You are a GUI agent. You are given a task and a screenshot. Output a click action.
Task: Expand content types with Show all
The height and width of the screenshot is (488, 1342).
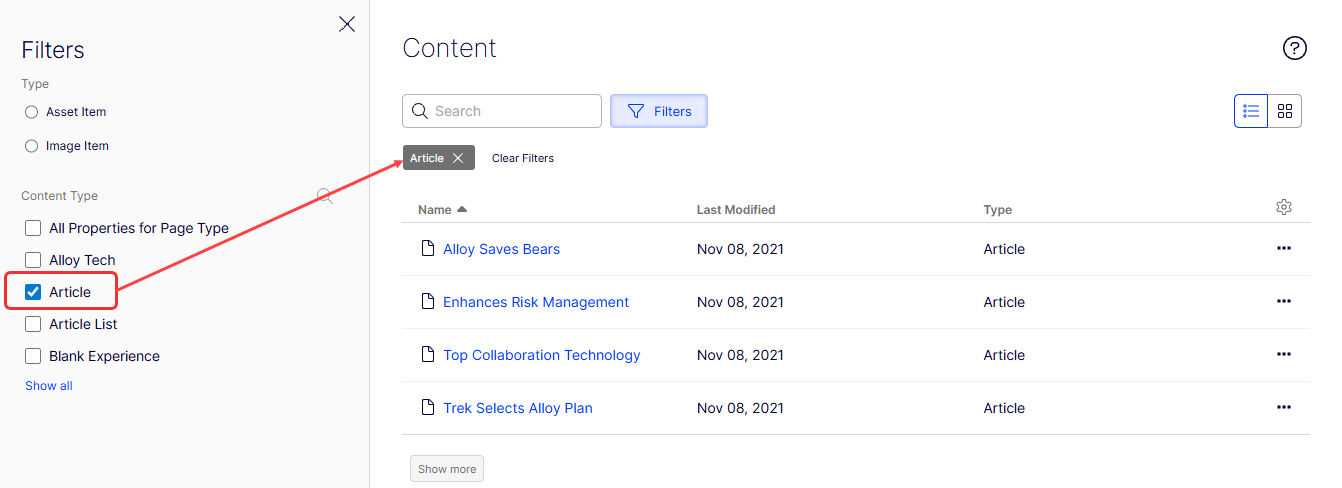pos(49,386)
